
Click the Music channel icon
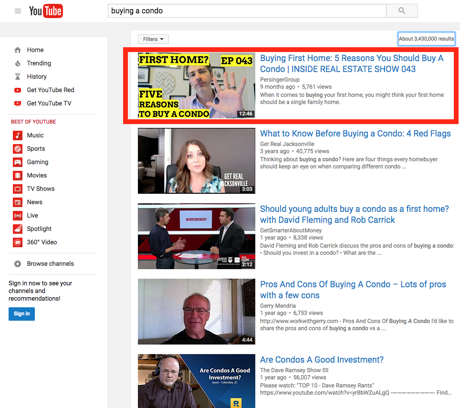pyautogui.click(x=18, y=135)
